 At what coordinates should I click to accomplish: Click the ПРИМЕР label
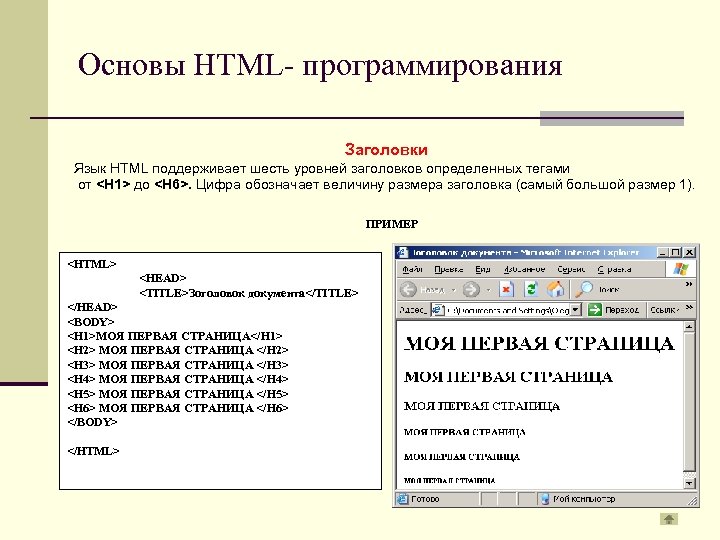point(392,224)
